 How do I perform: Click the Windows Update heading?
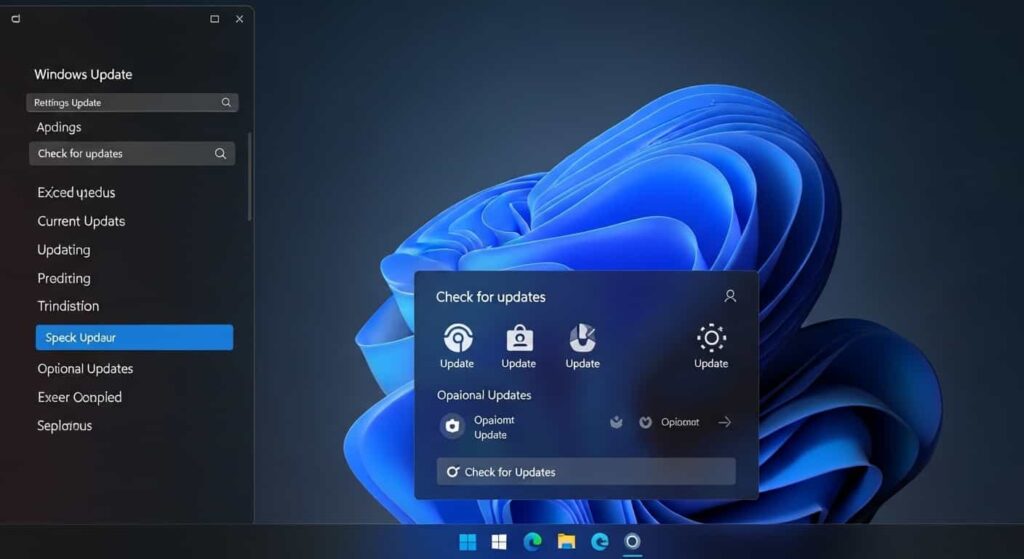point(83,74)
